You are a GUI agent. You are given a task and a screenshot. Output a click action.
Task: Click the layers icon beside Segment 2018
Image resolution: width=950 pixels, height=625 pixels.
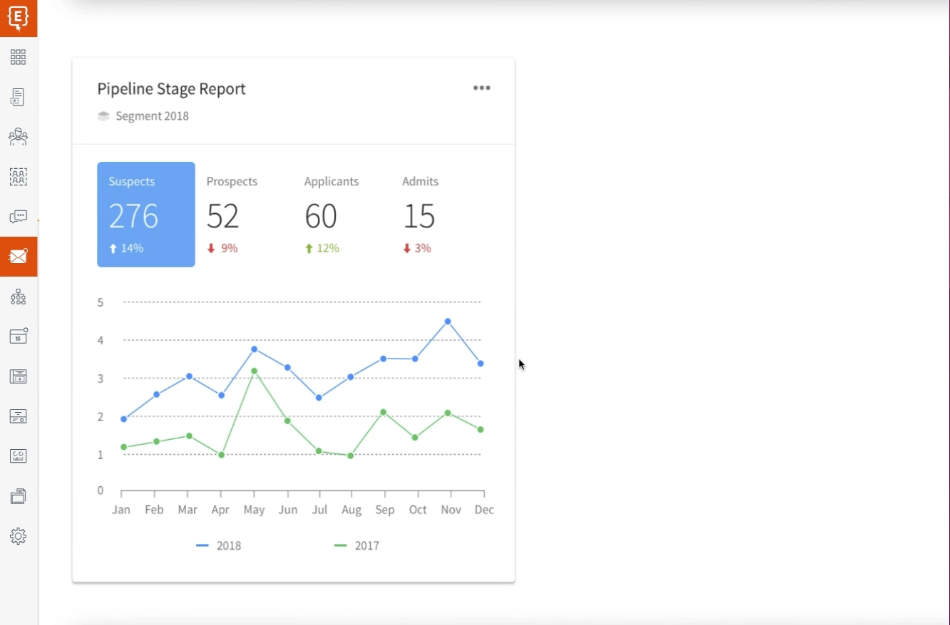[x=104, y=116]
